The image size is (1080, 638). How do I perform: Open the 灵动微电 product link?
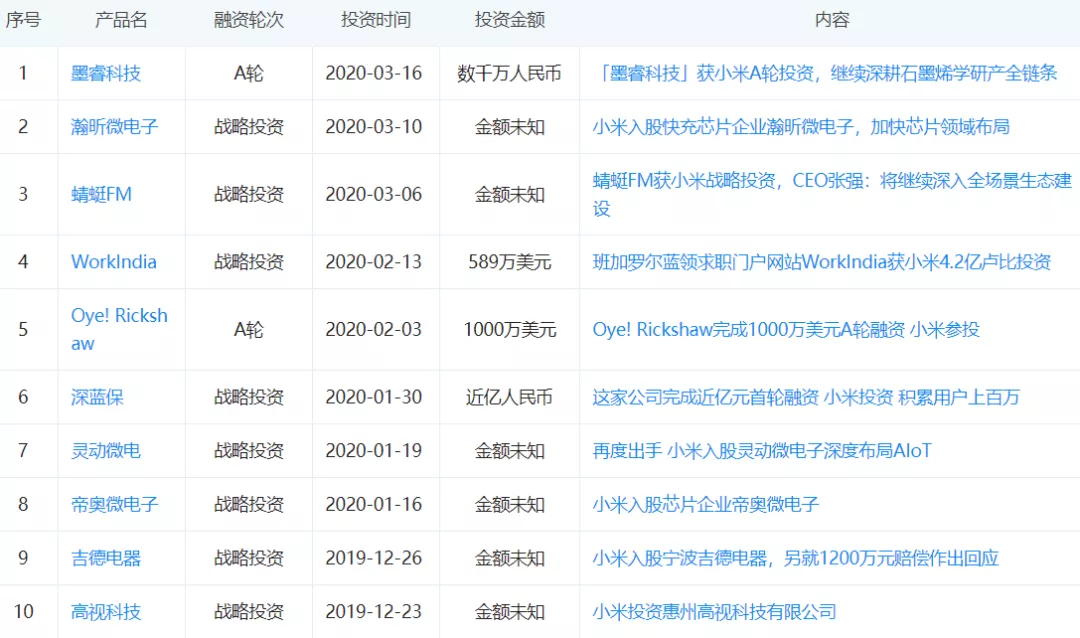(105, 451)
